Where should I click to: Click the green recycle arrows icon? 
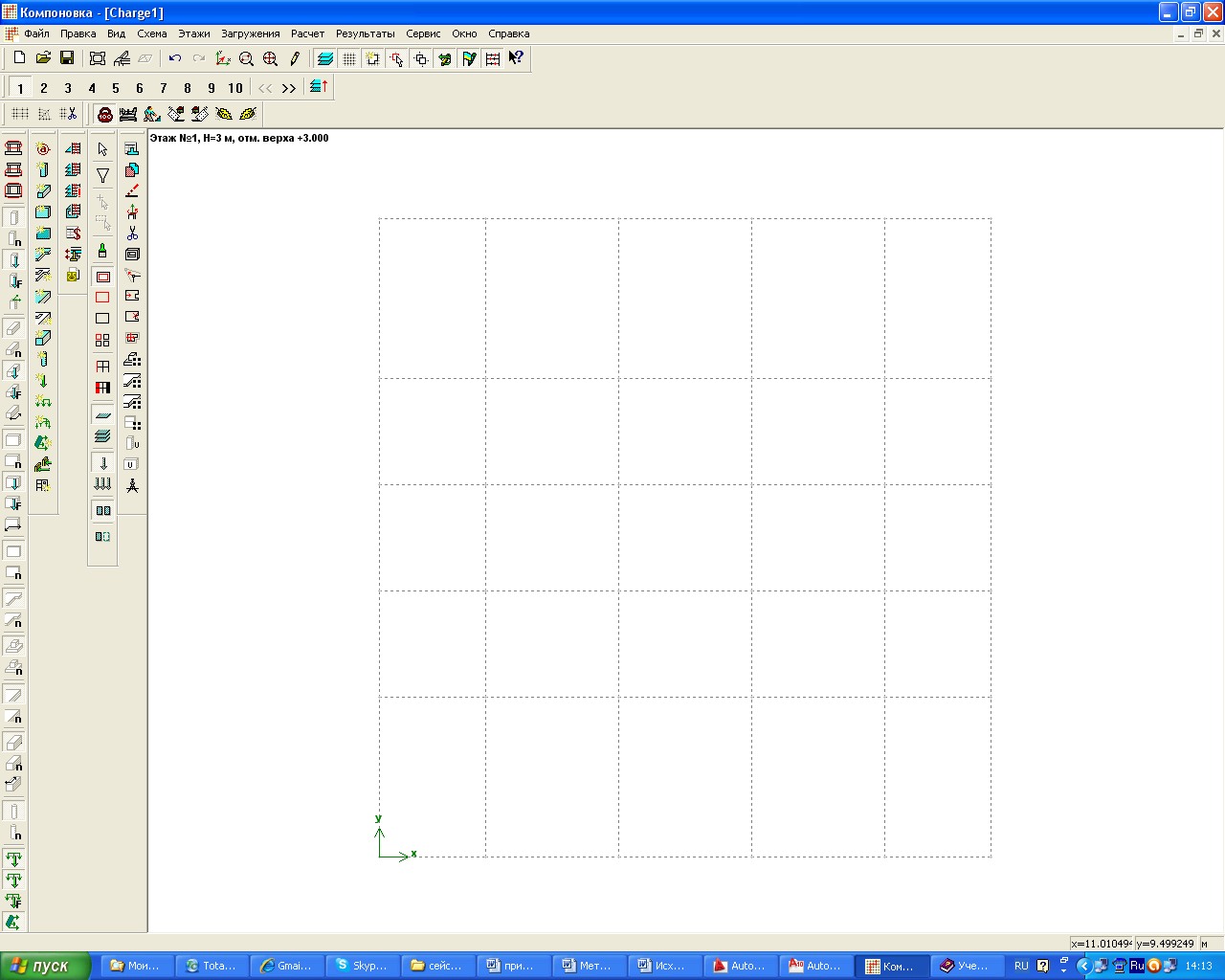click(43, 443)
